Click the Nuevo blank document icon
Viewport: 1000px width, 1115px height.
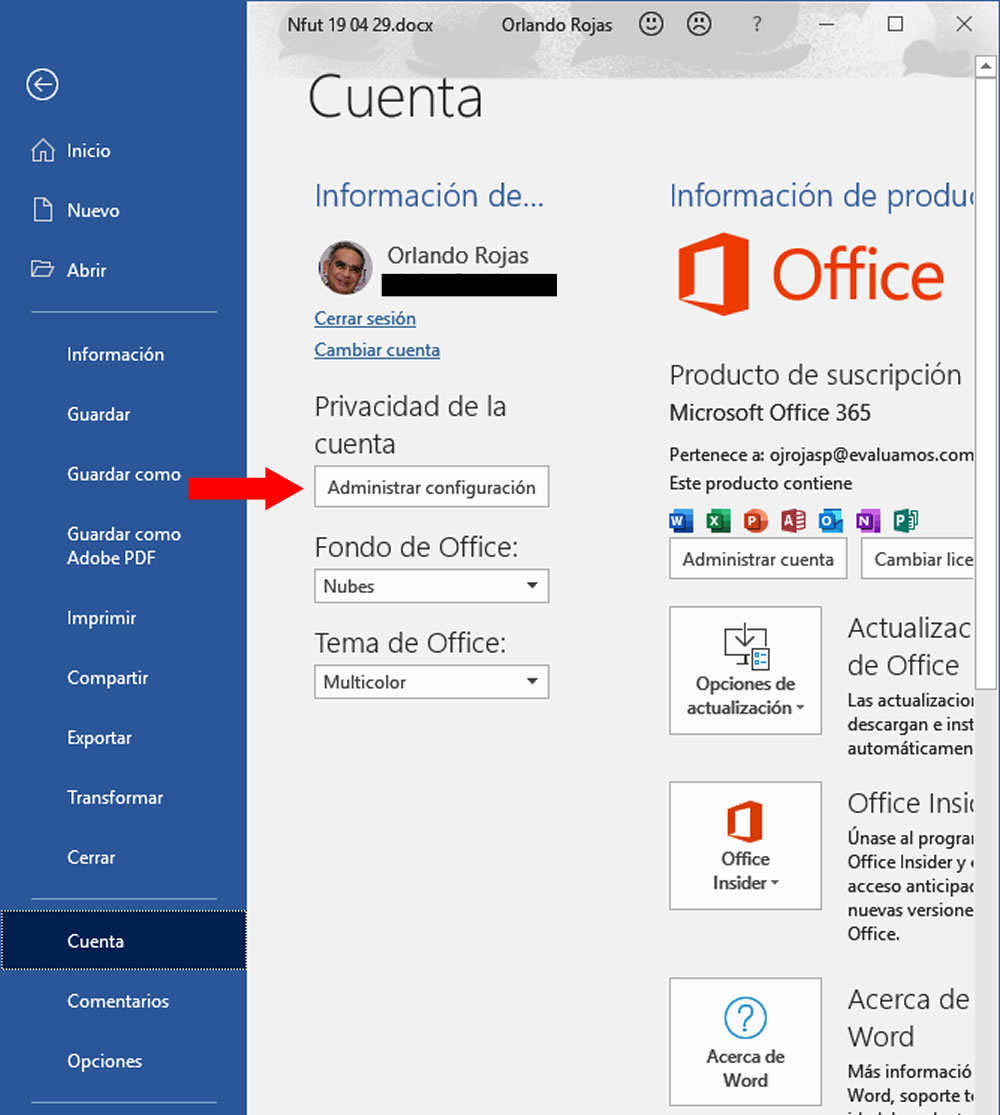(x=43, y=210)
